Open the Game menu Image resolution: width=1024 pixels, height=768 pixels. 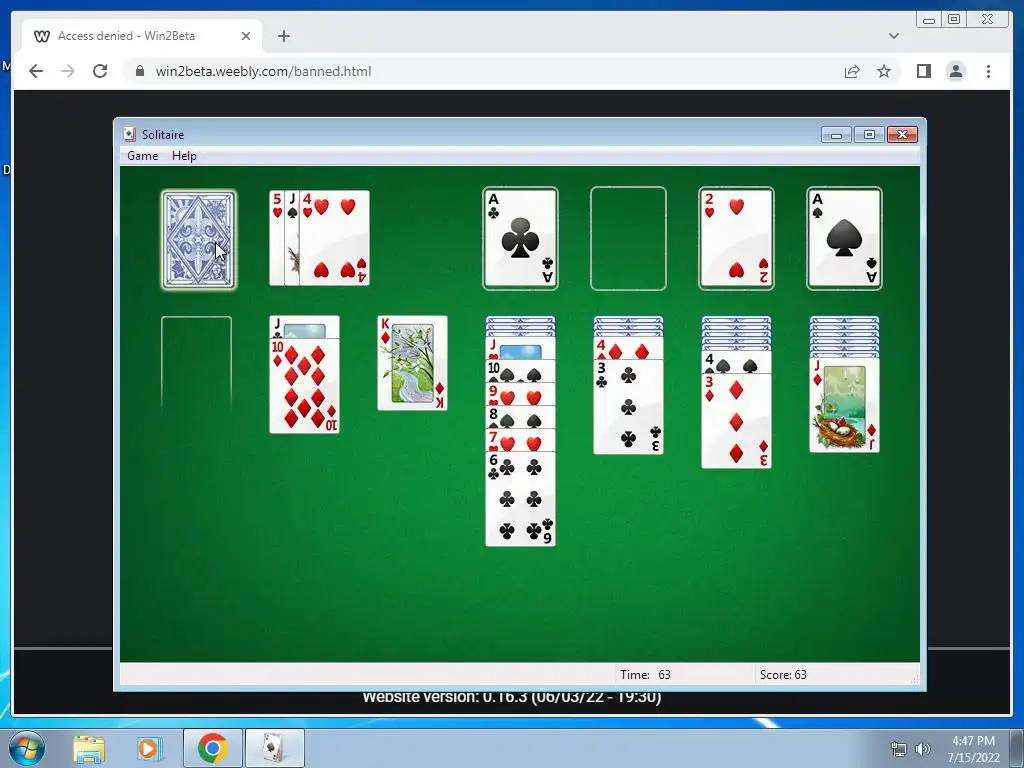click(x=142, y=155)
